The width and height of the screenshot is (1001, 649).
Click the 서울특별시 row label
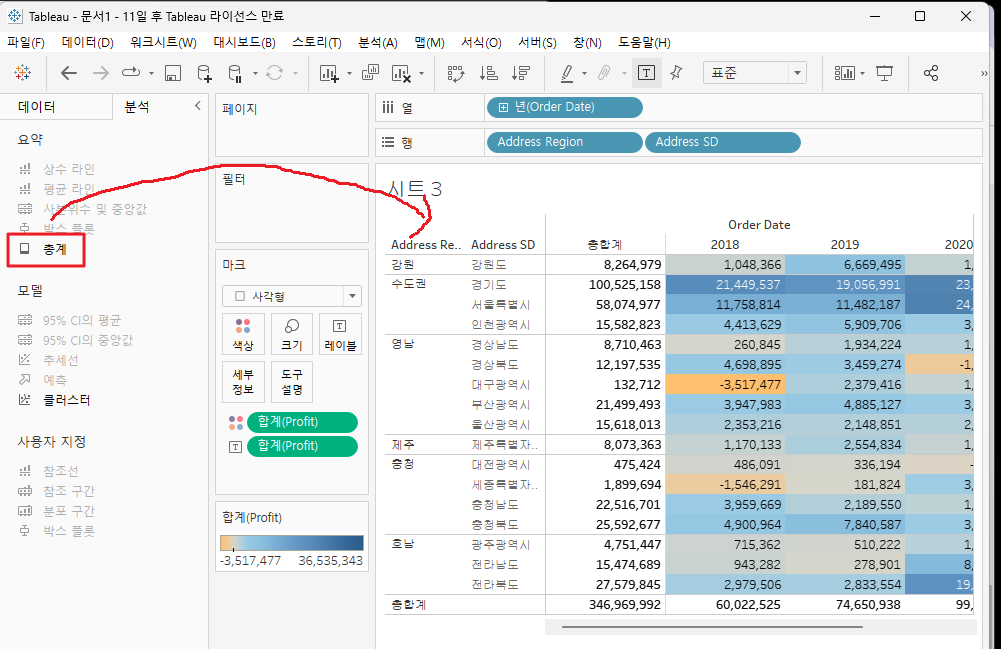[x=501, y=305]
